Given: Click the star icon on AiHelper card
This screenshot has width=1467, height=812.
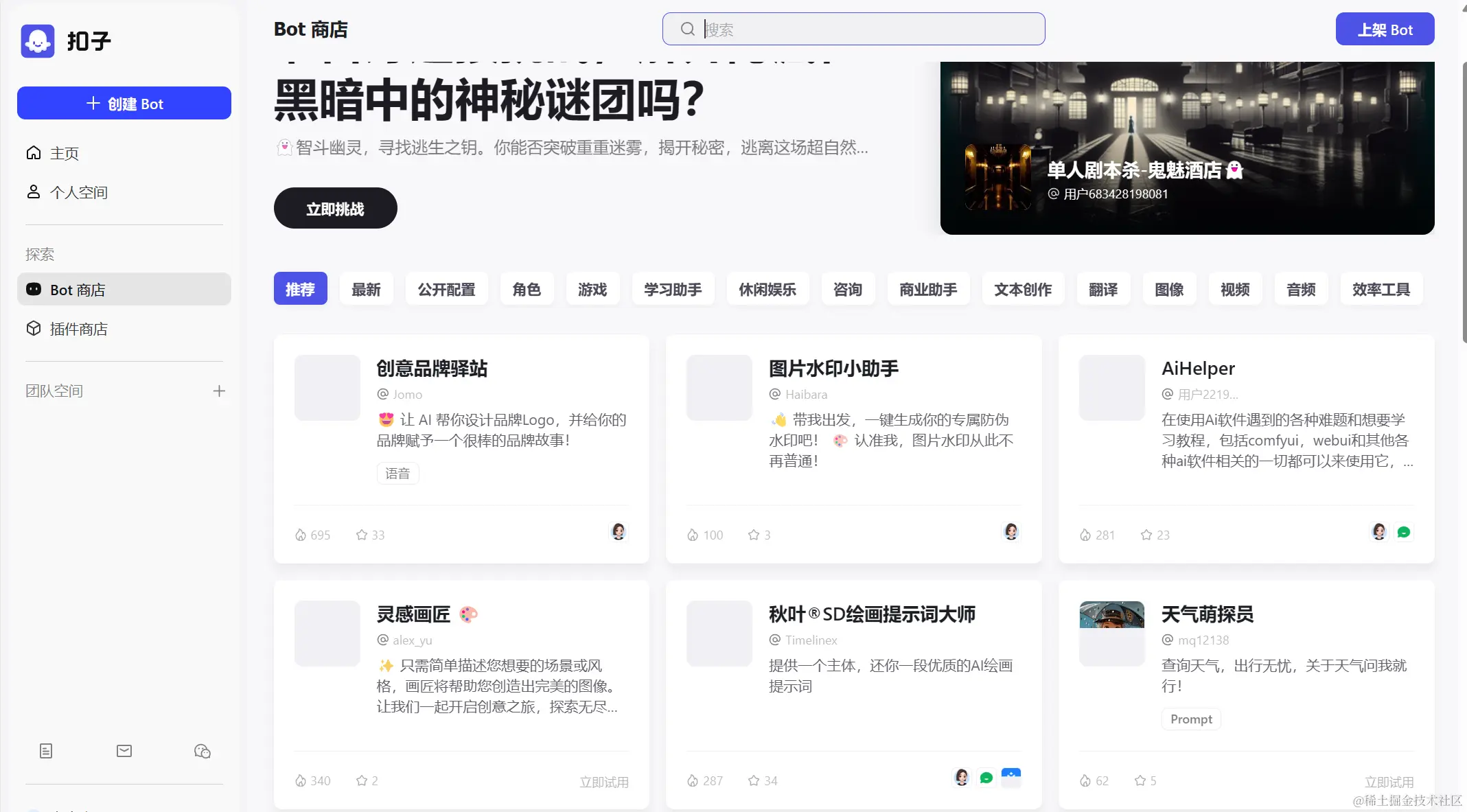Looking at the screenshot, I should pyautogui.click(x=1146, y=535).
